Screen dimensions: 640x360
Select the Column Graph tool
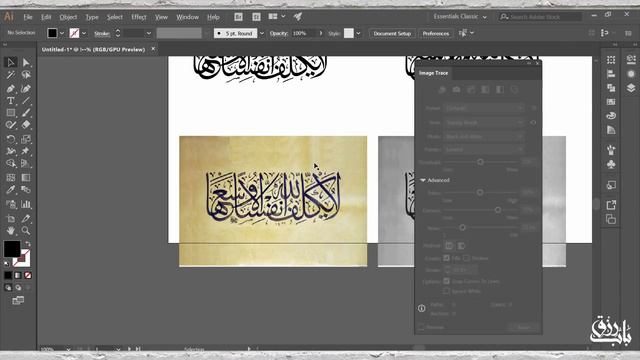26,204
